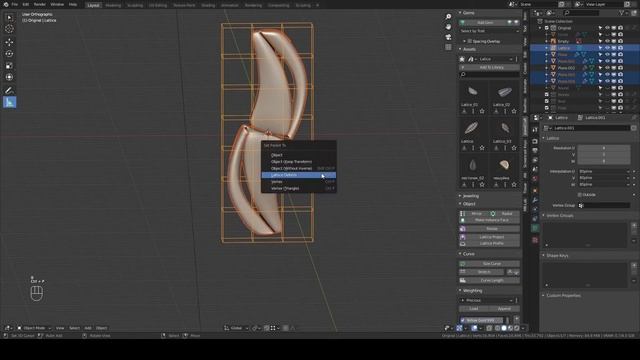
Task: Click the Lattice Project button
Action: [x=489, y=237]
